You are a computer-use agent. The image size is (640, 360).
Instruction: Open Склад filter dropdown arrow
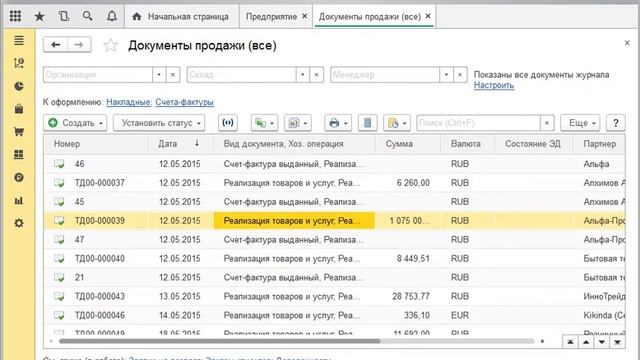[302, 75]
